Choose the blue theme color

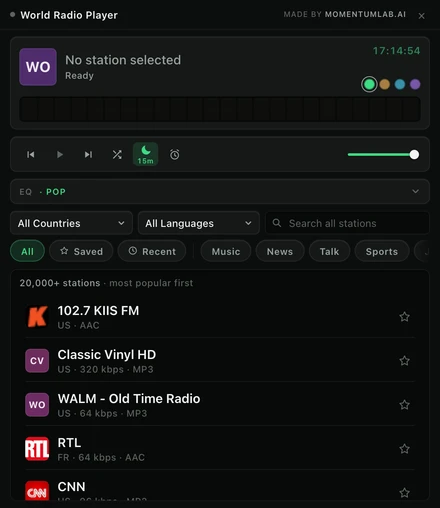coord(400,84)
